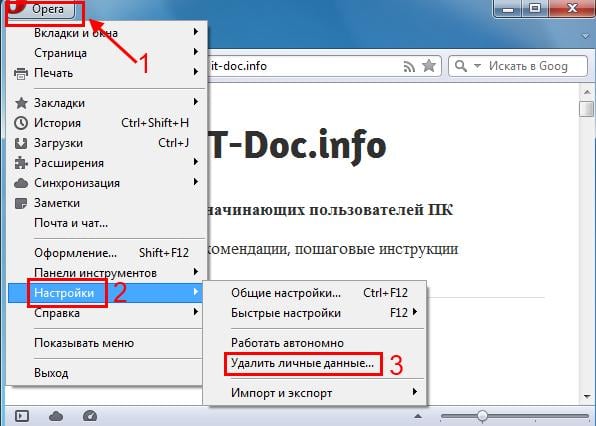596x426 pixels.
Task: Click the cloud icon beside Синхронизация
Action: click(x=21, y=184)
